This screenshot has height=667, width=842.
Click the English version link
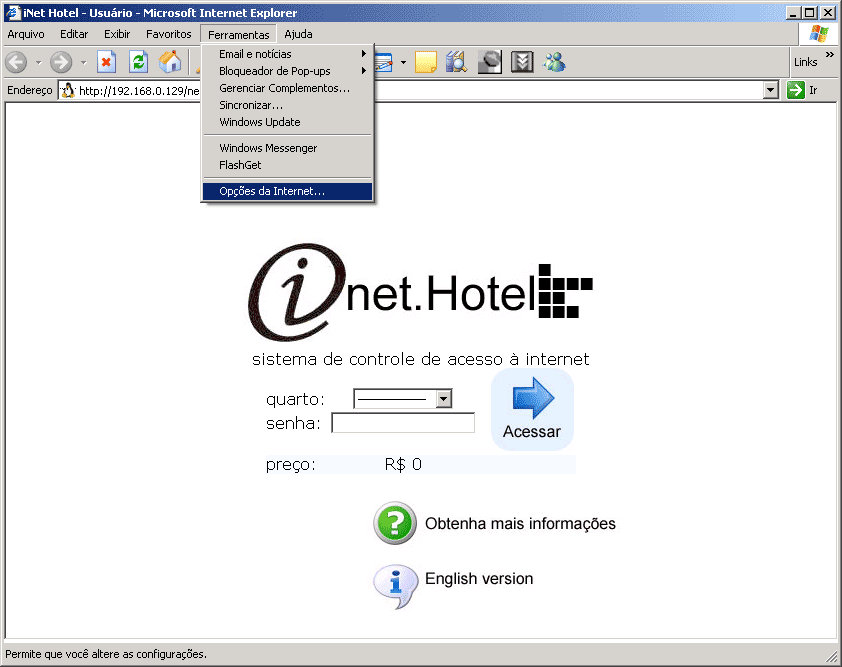(x=479, y=579)
